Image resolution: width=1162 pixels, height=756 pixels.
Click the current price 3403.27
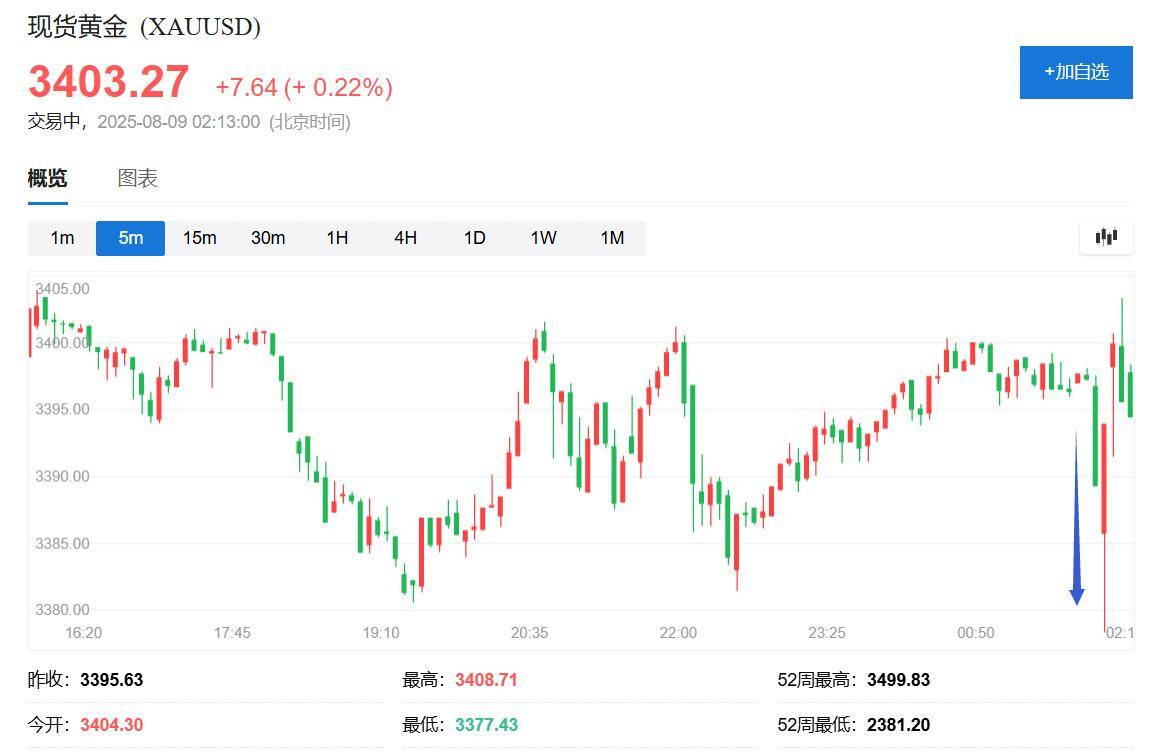pyautogui.click(x=108, y=82)
